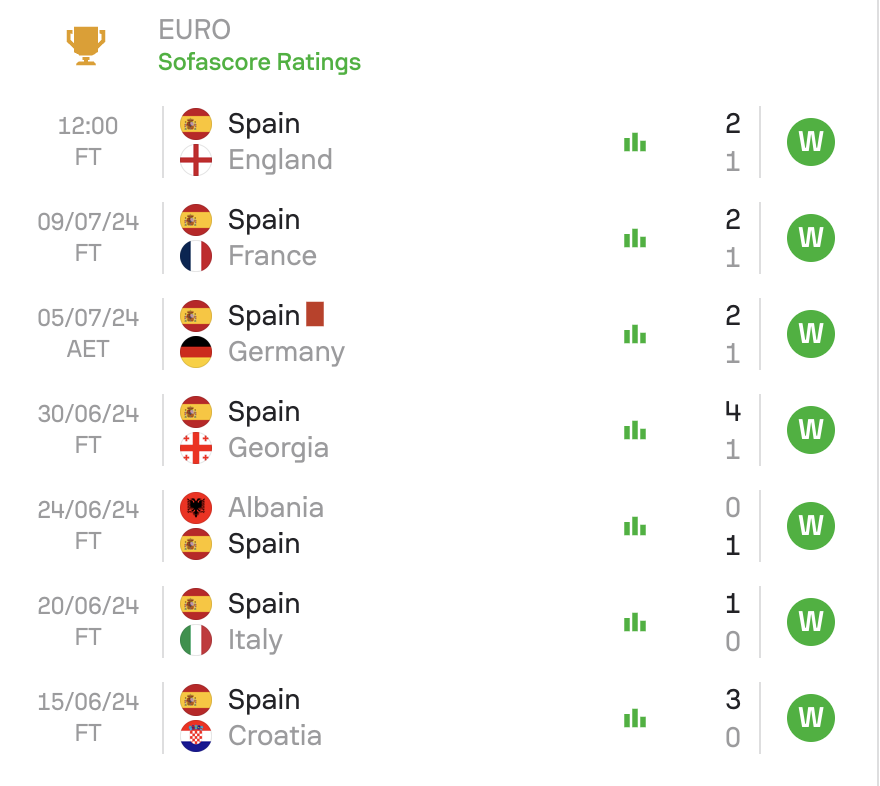Click the W badge for the Croatia match
The image size is (880, 786).
pos(810,718)
